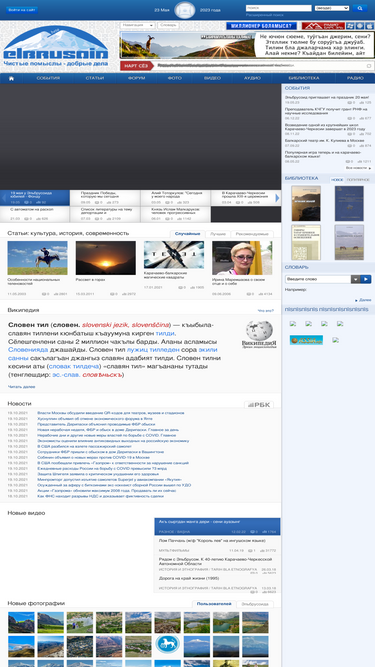Switch to the Случайные articles tab
The image size is (375, 667).
coord(187,234)
